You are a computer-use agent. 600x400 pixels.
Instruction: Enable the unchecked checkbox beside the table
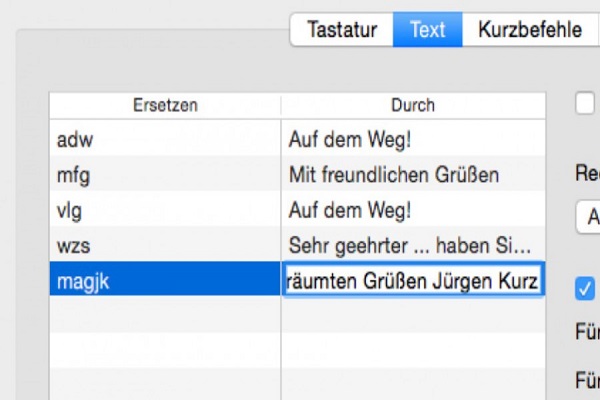tap(586, 104)
